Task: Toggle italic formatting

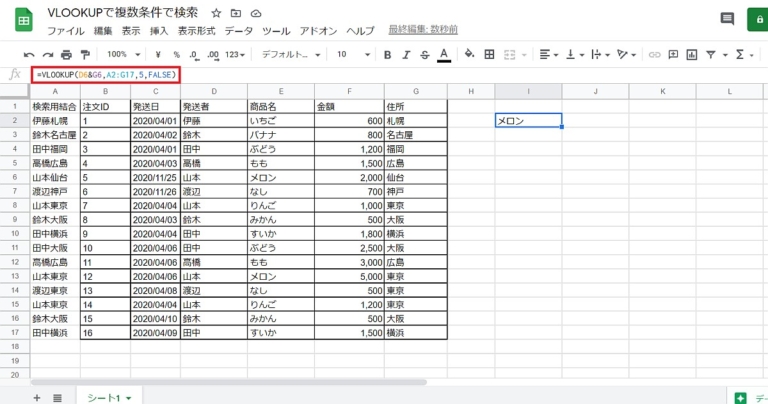Action: [x=406, y=54]
